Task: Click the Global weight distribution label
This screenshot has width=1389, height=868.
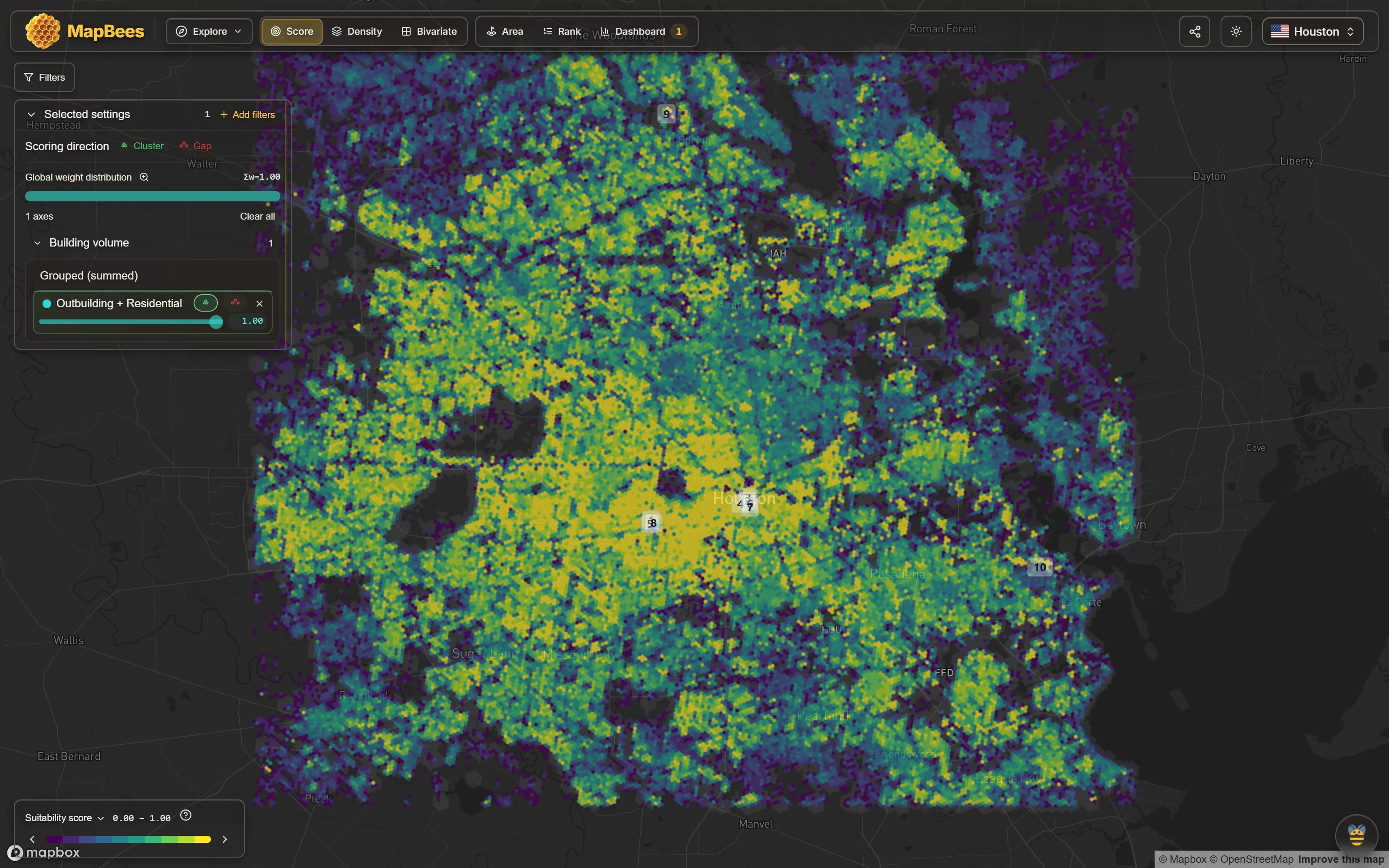Action: [x=78, y=178]
